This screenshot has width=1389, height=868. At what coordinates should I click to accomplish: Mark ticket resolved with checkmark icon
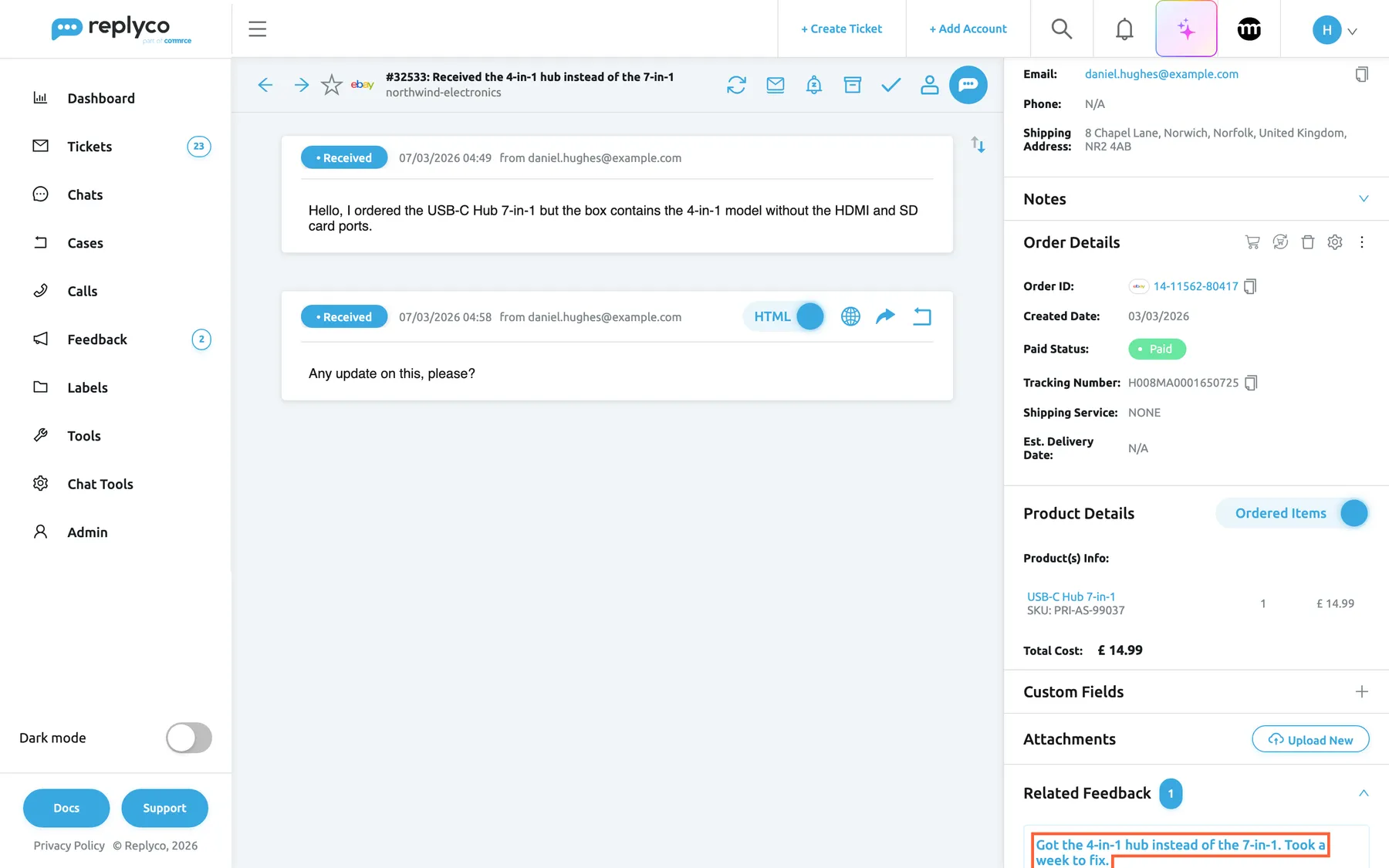pyautogui.click(x=891, y=85)
